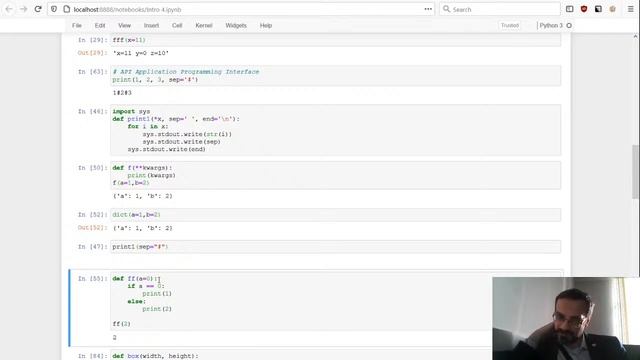The image size is (640, 360).
Task: Select the dict(a=1,b=2) cell
Action: pos(336,215)
